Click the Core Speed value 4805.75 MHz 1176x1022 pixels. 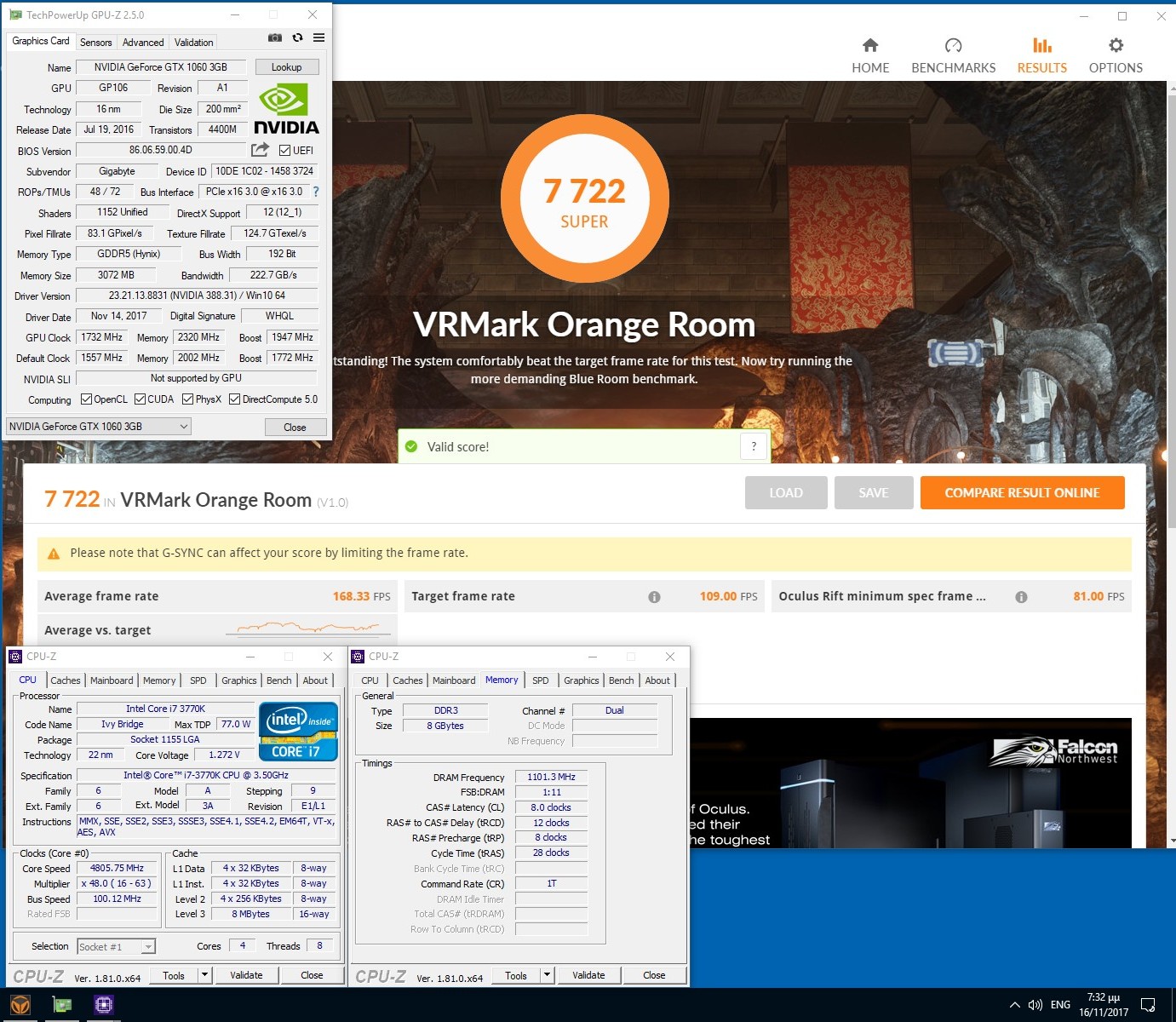(x=117, y=869)
